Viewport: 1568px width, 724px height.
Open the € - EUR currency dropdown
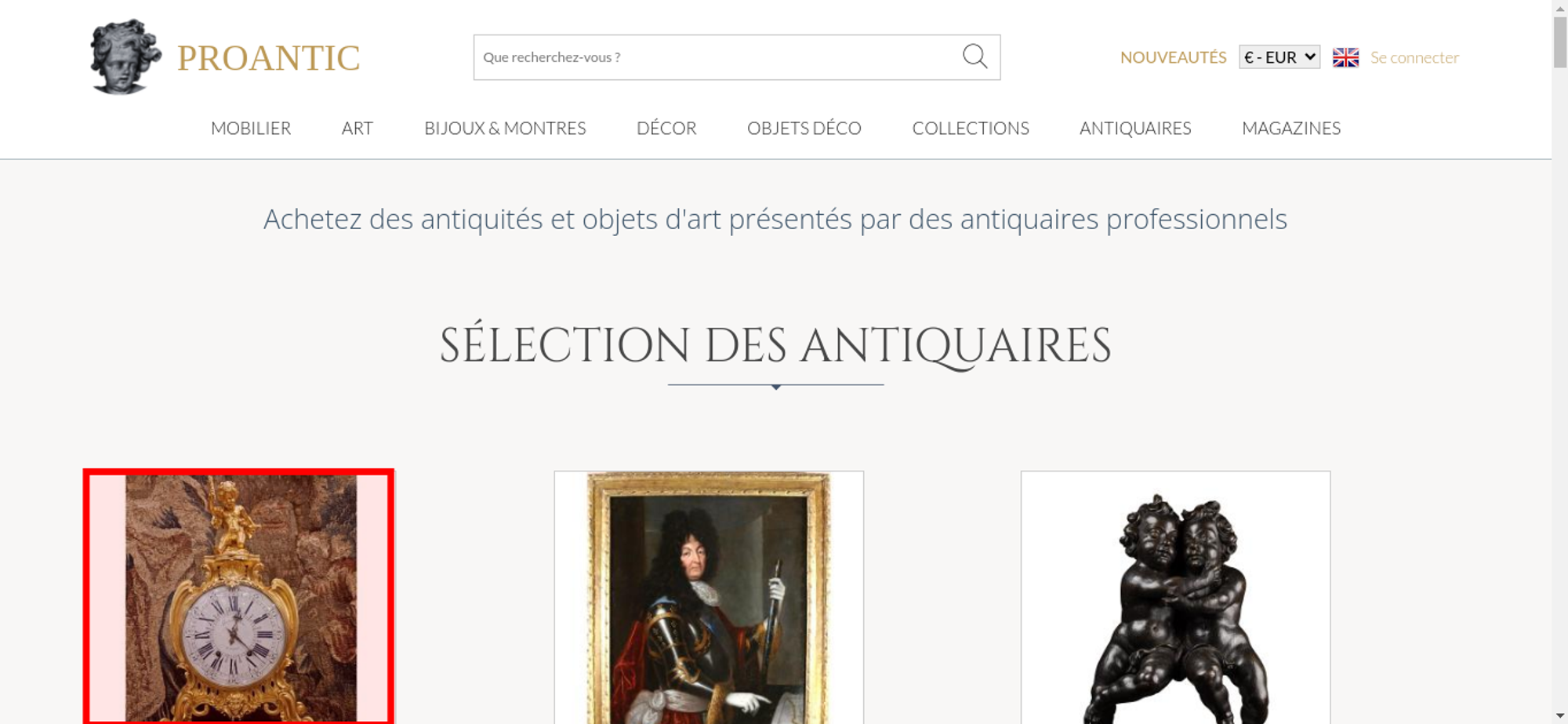1279,57
